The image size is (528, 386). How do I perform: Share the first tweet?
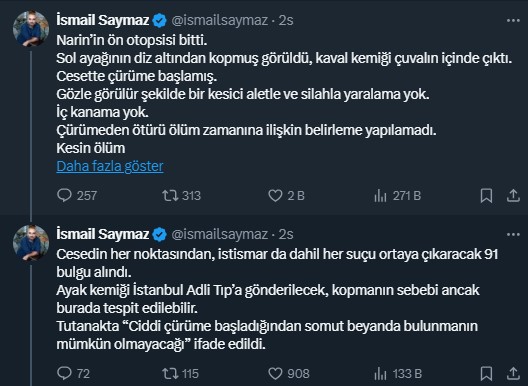click(x=513, y=195)
